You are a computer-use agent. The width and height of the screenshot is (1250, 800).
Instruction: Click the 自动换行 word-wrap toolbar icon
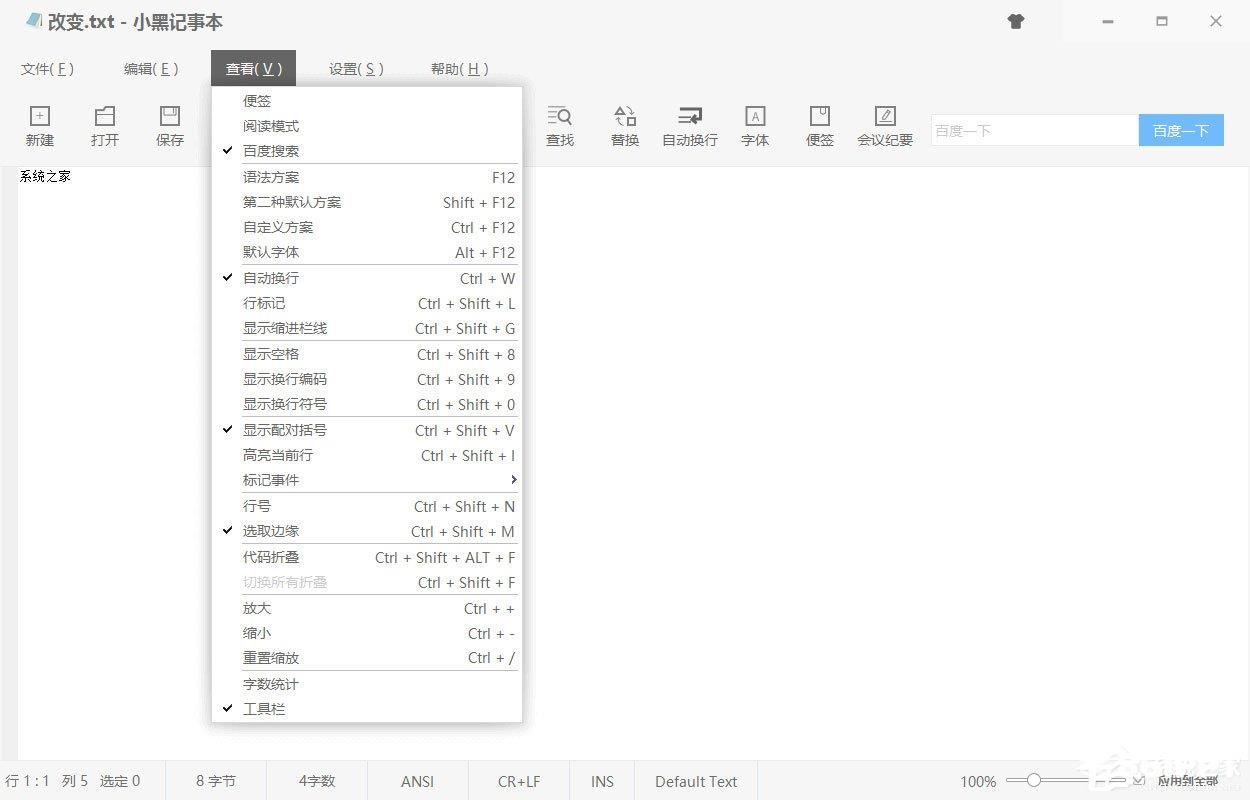click(x=690, y=116)
